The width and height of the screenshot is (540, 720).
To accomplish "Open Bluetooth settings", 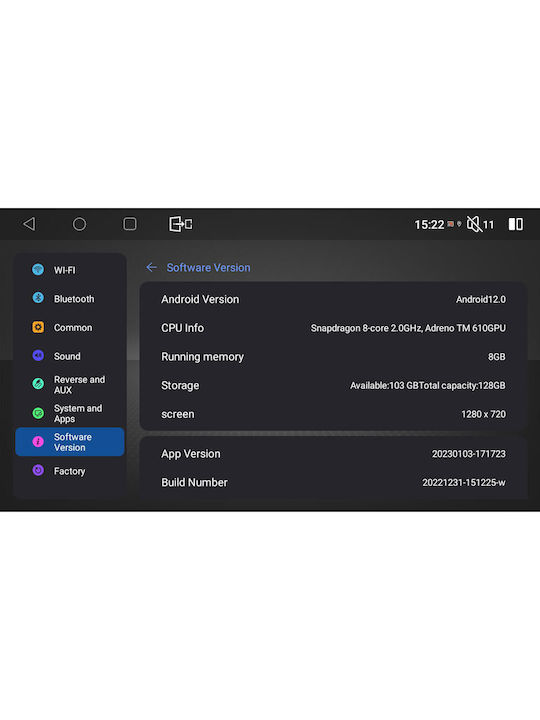I will [70, 298].
